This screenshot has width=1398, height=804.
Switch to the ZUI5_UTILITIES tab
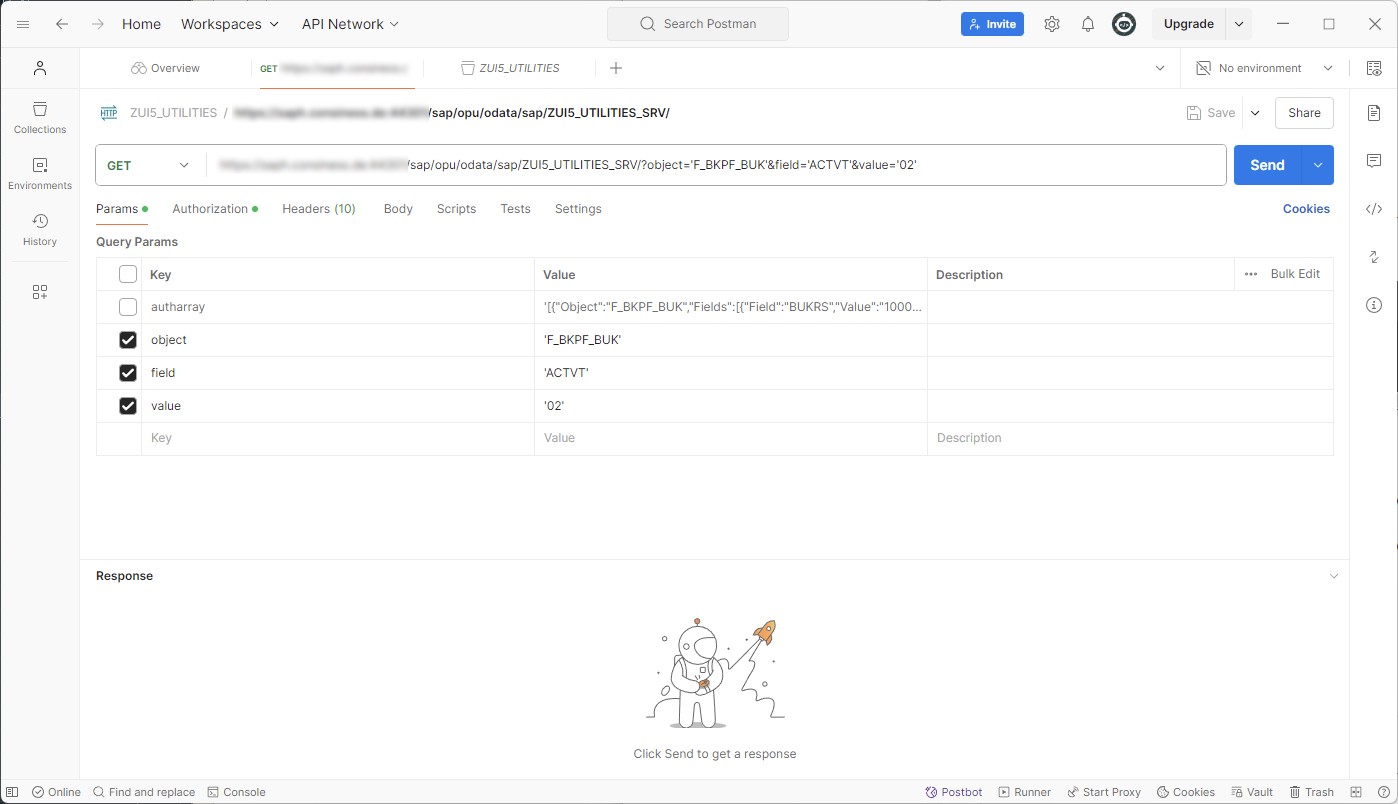(510, 68)
